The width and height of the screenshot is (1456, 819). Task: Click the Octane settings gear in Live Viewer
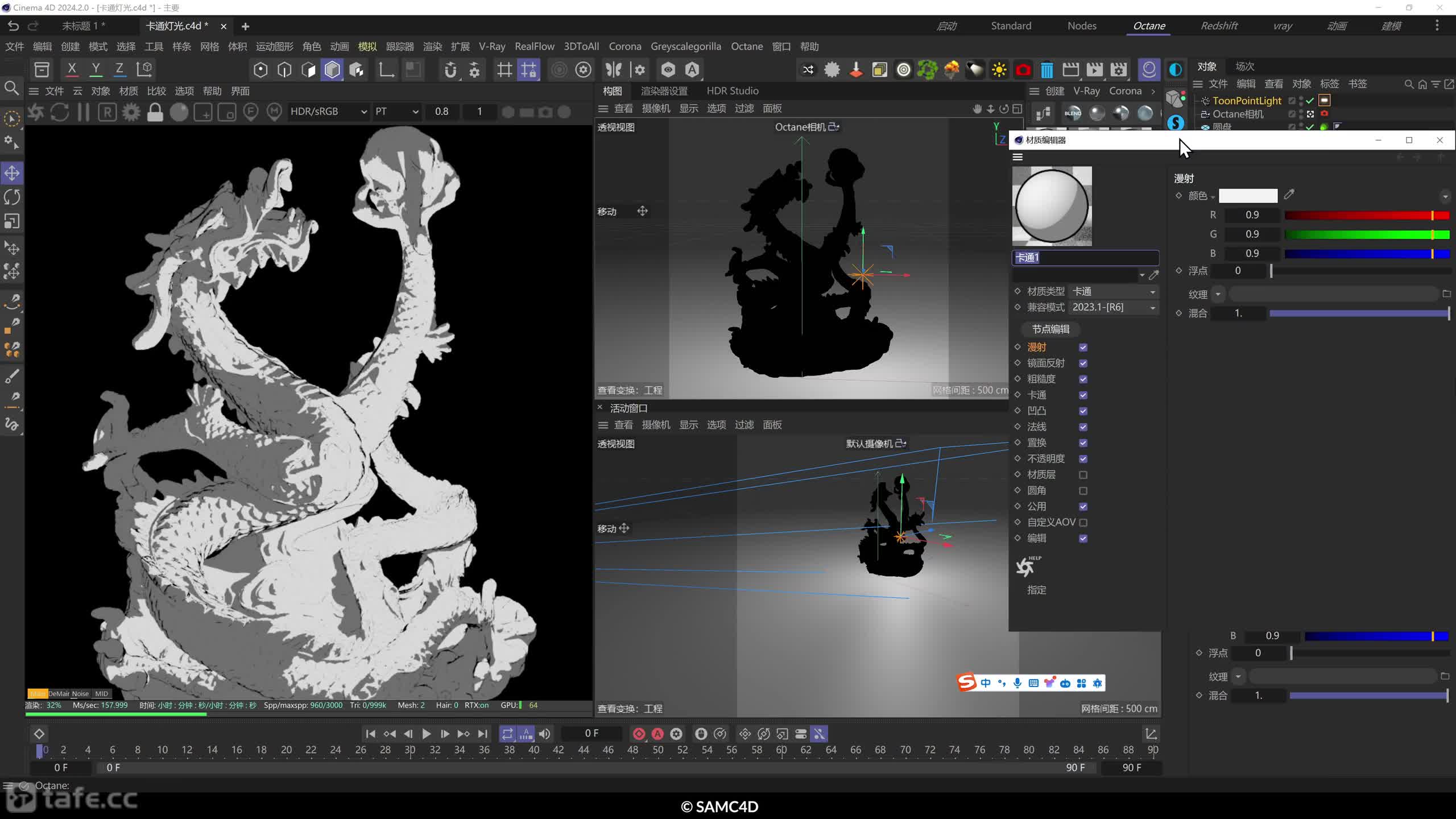click(131, 112)
